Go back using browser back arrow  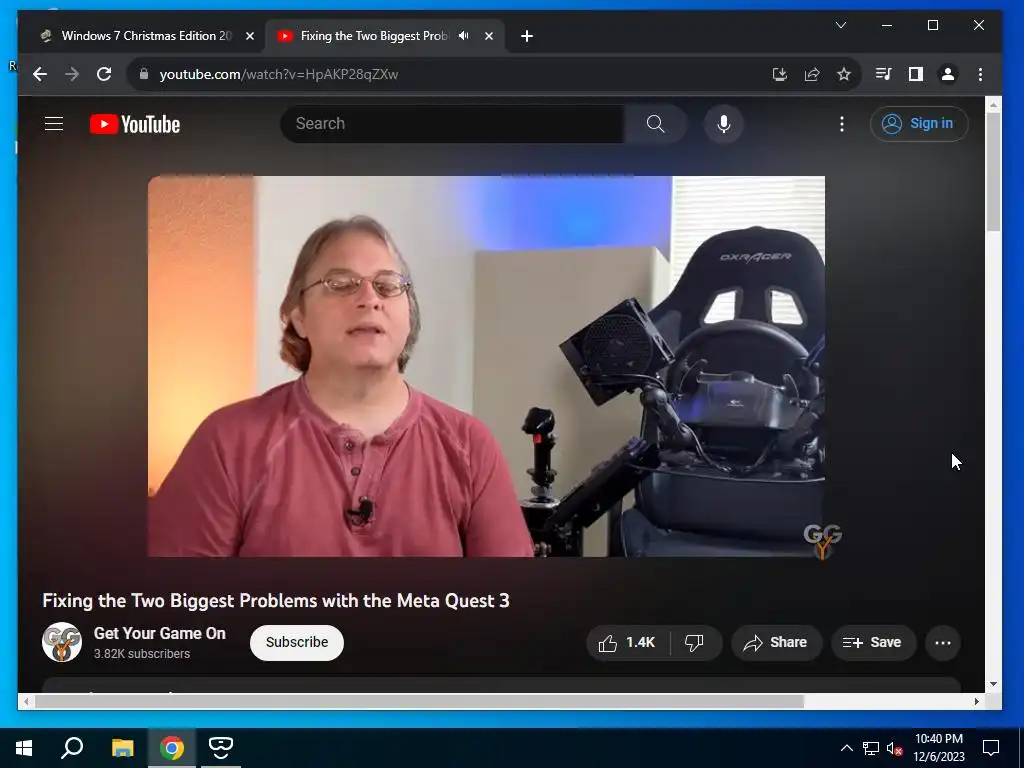(40, 74)
